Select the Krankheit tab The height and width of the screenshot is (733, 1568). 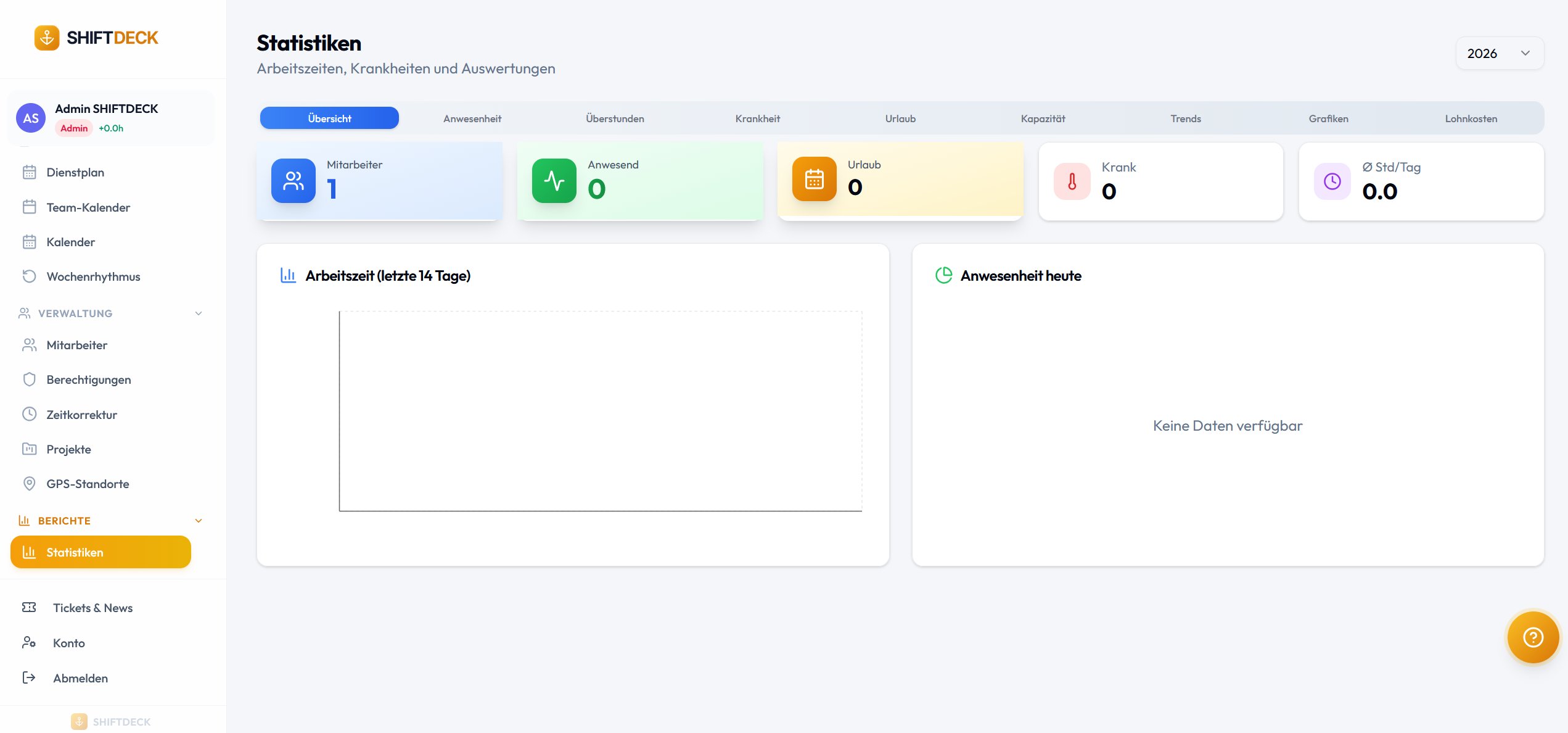(757, 118)
